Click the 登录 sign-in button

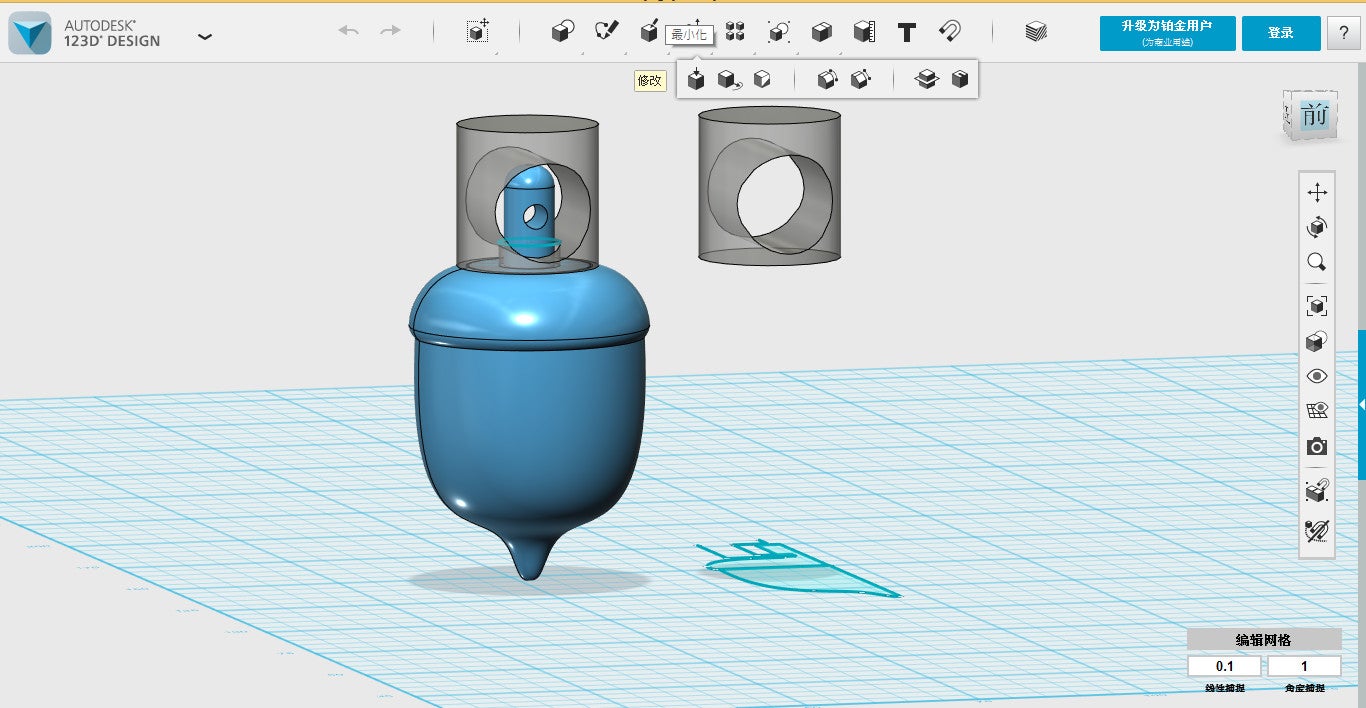[x=1281, y=33]
